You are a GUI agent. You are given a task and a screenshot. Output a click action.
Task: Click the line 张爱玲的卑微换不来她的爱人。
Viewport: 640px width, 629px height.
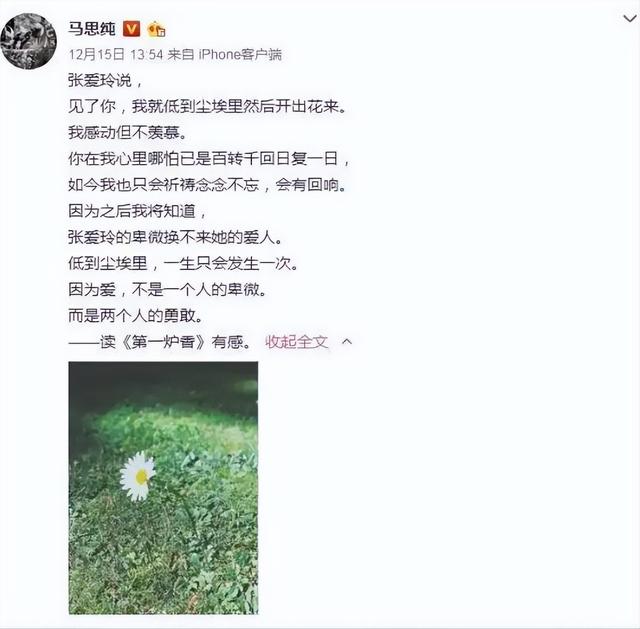point(176,237)
